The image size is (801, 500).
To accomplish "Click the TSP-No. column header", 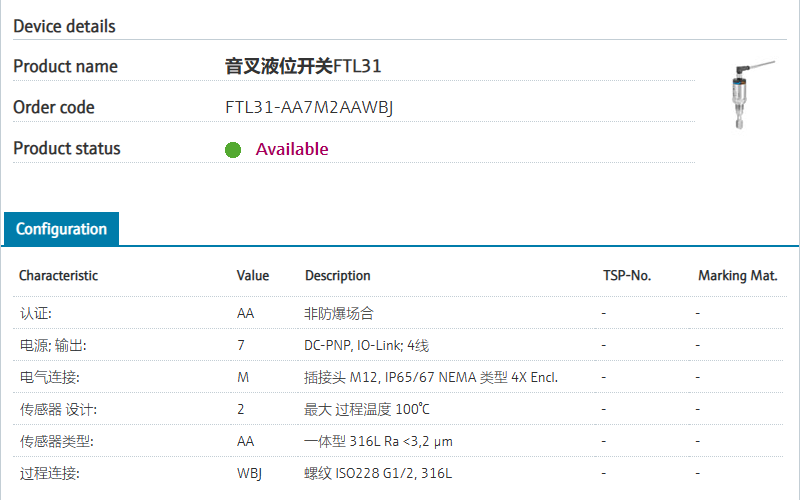I will (627, 276).
